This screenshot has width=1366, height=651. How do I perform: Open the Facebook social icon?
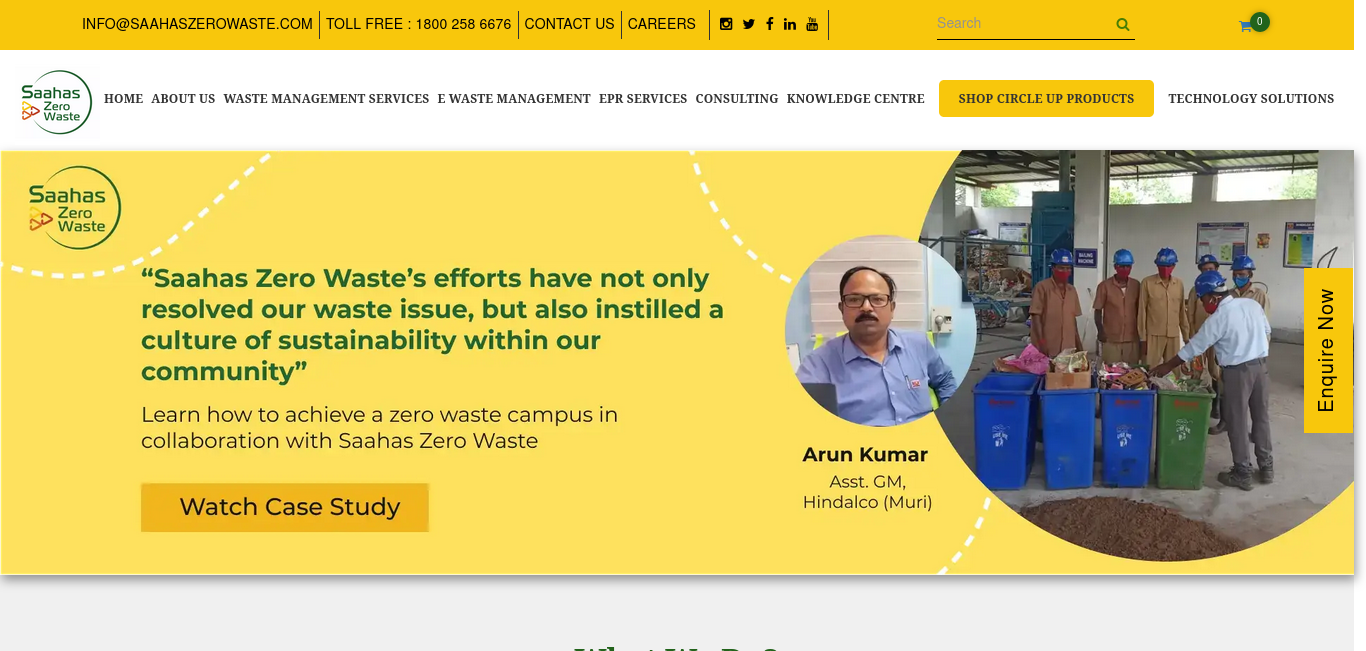tap(770, 24)
